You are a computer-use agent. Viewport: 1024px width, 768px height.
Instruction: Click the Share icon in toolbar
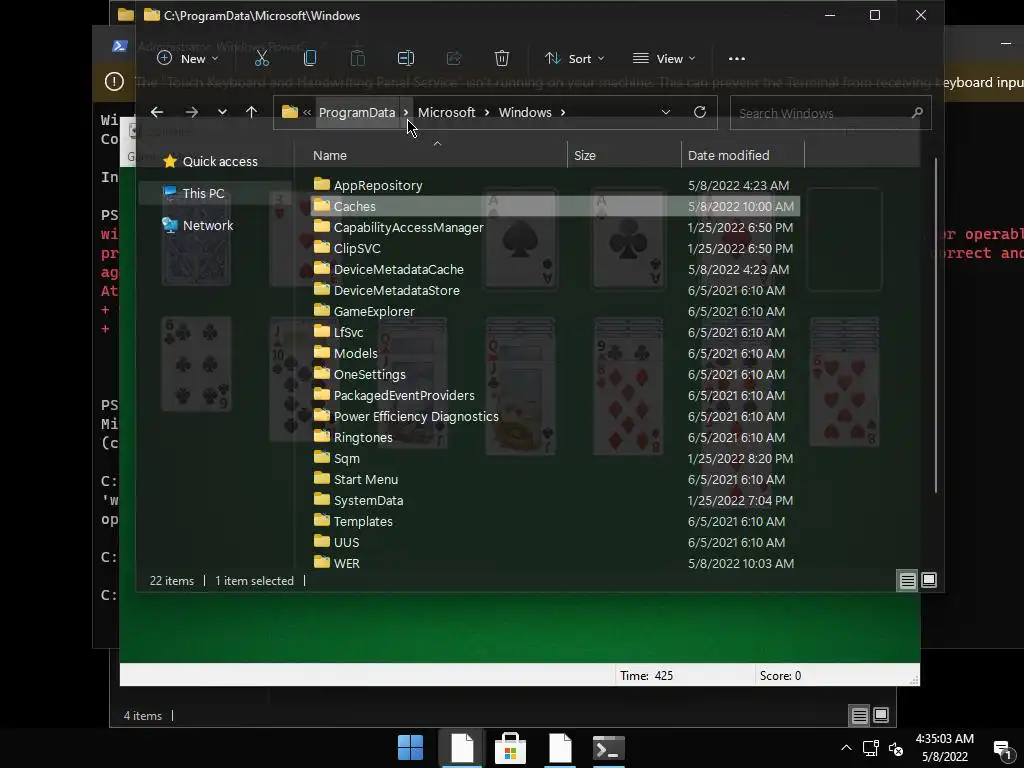(x=454, y=59)
